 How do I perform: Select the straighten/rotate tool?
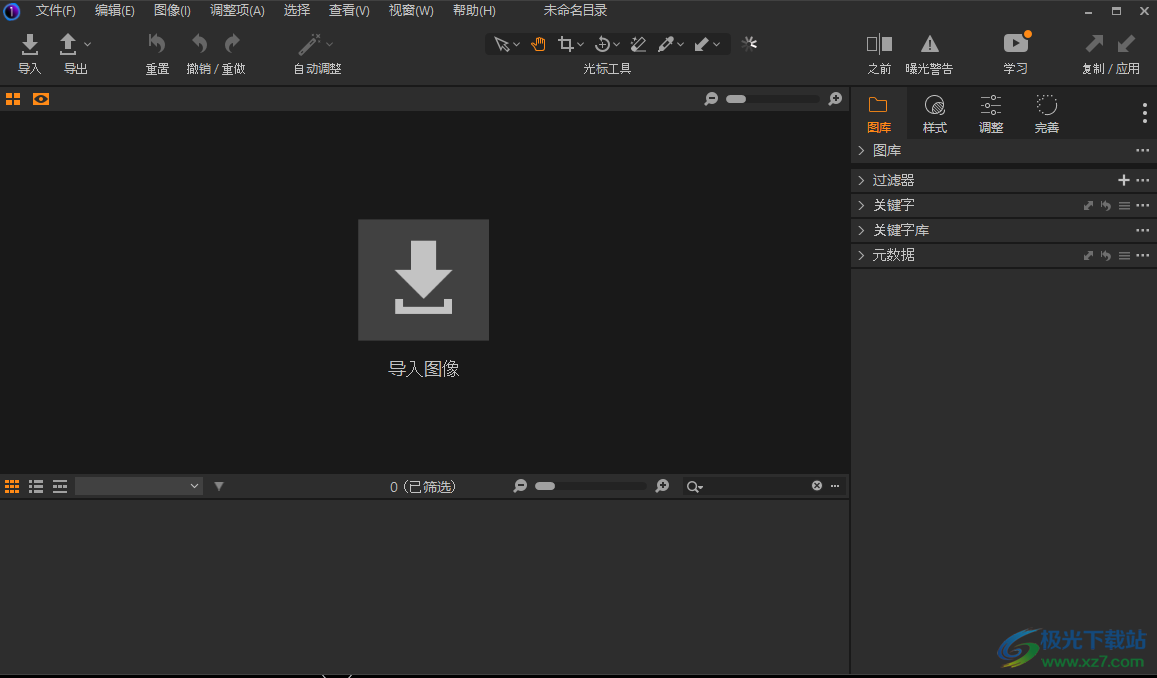point(602,44)
